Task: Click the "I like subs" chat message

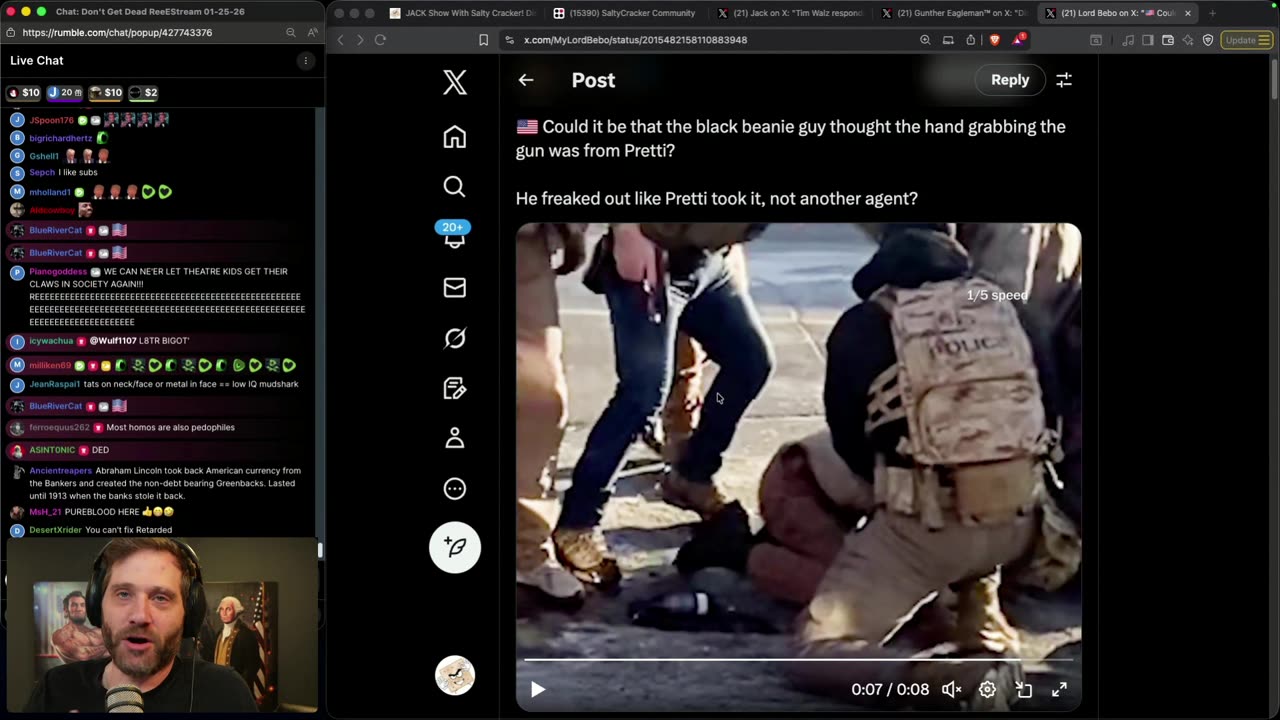Action: click(78, 173)
